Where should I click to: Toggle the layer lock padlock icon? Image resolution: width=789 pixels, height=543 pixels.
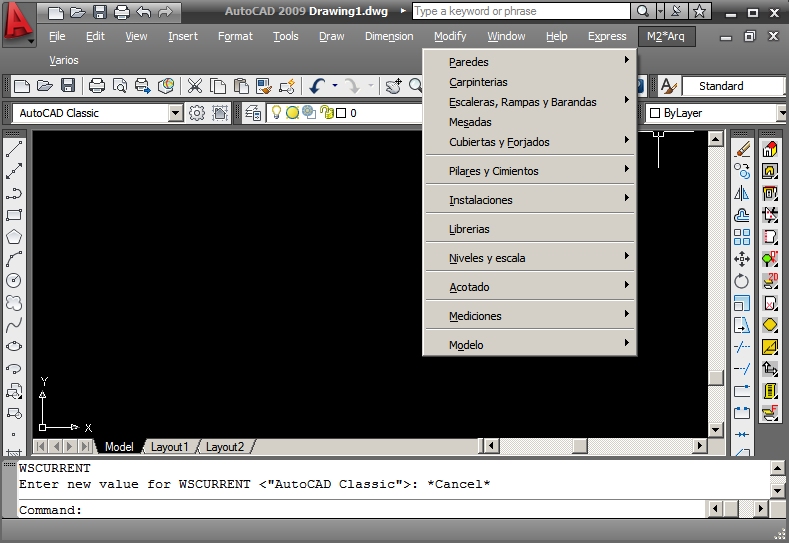(325, 113)
